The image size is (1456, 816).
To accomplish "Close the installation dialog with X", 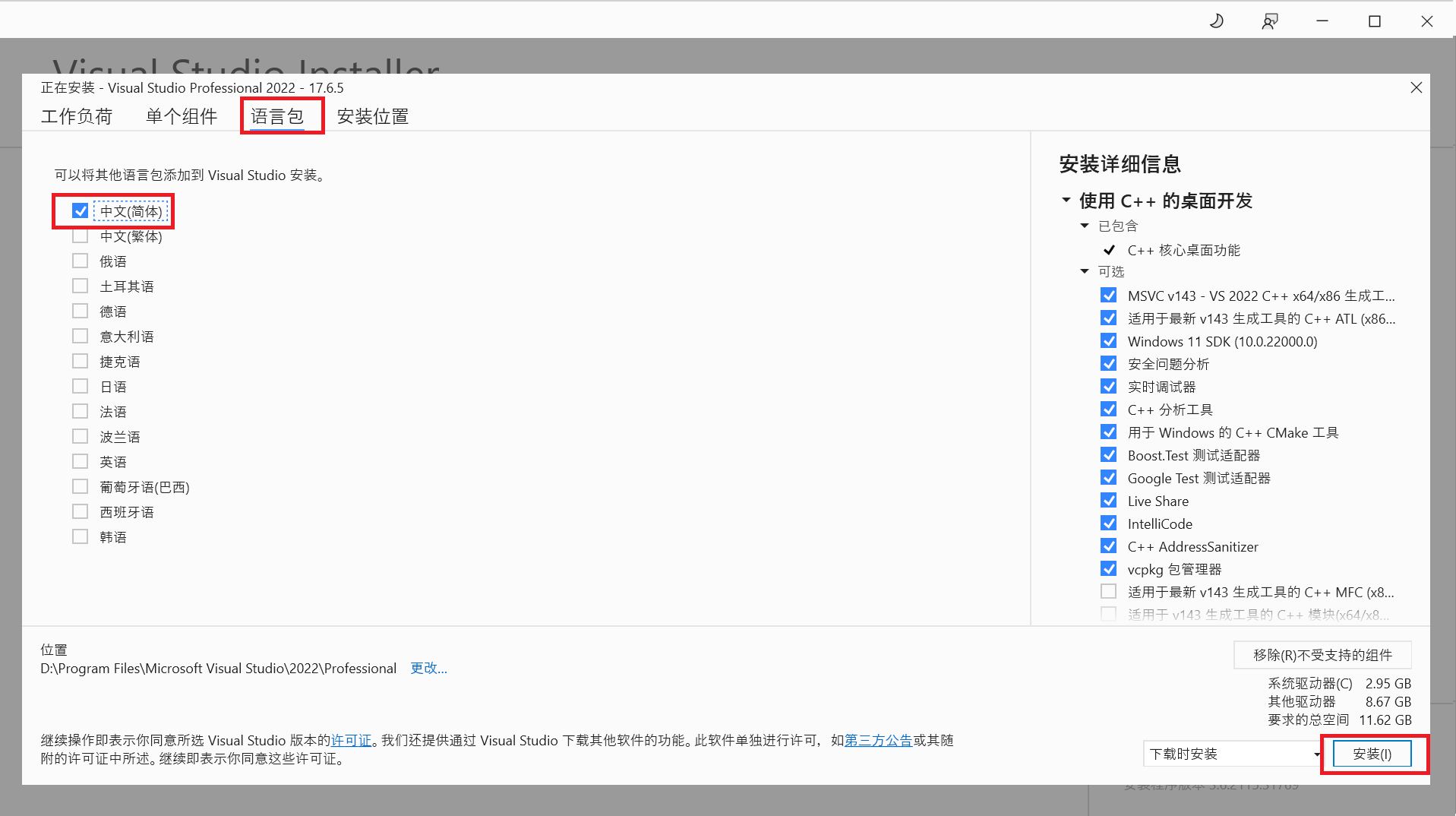I will [x=1416, y=88].
